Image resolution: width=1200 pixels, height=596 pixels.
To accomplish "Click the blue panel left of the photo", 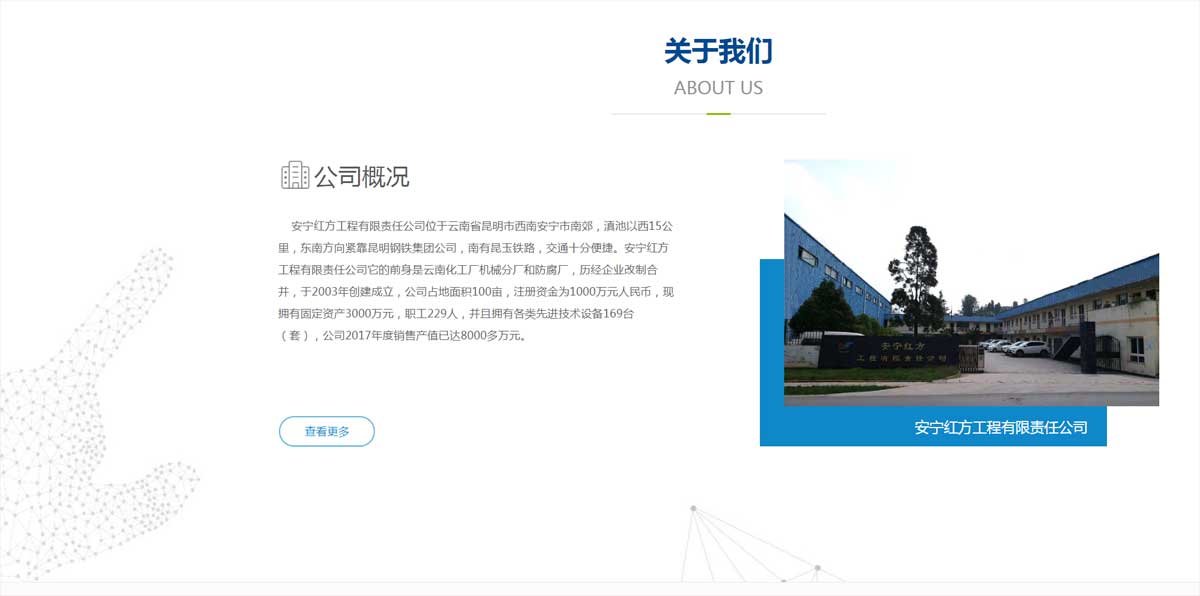I will [771, 350].
